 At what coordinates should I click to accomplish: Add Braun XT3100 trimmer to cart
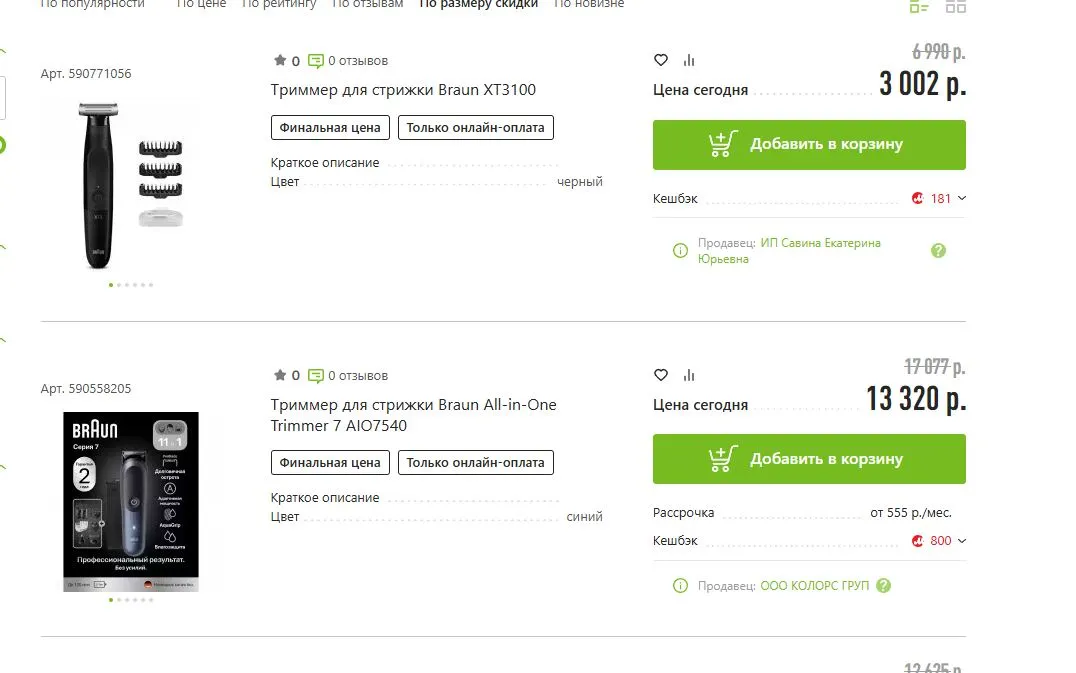coord(809,145)
